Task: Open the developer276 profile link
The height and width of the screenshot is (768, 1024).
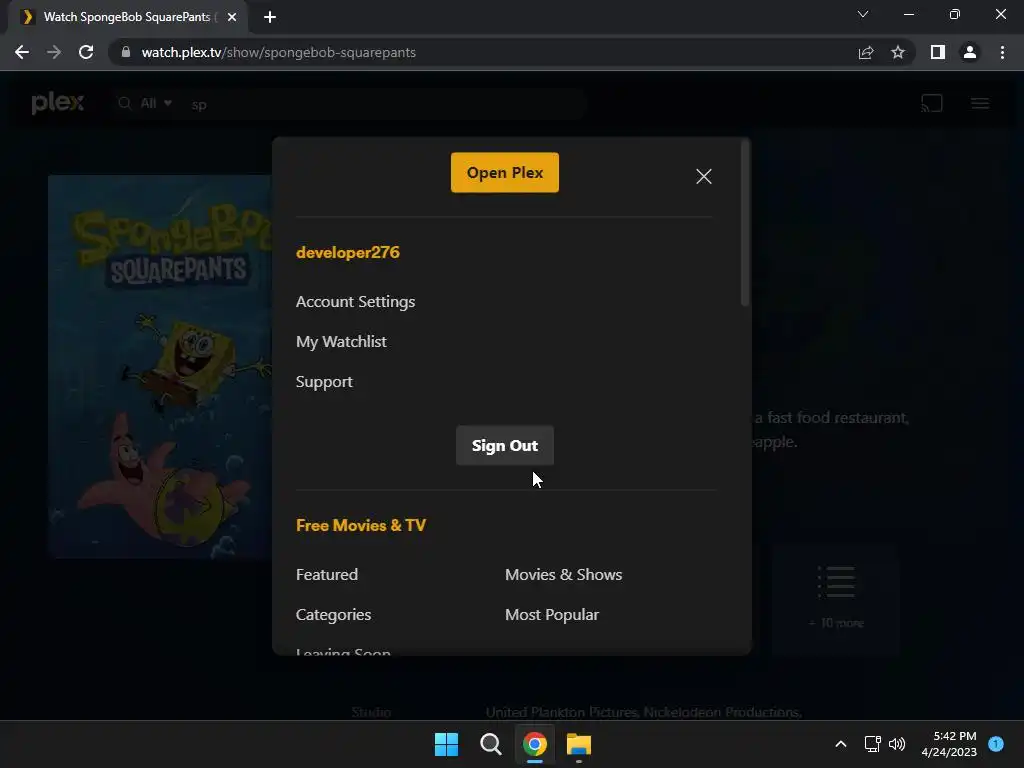Action: coord(347,252)
